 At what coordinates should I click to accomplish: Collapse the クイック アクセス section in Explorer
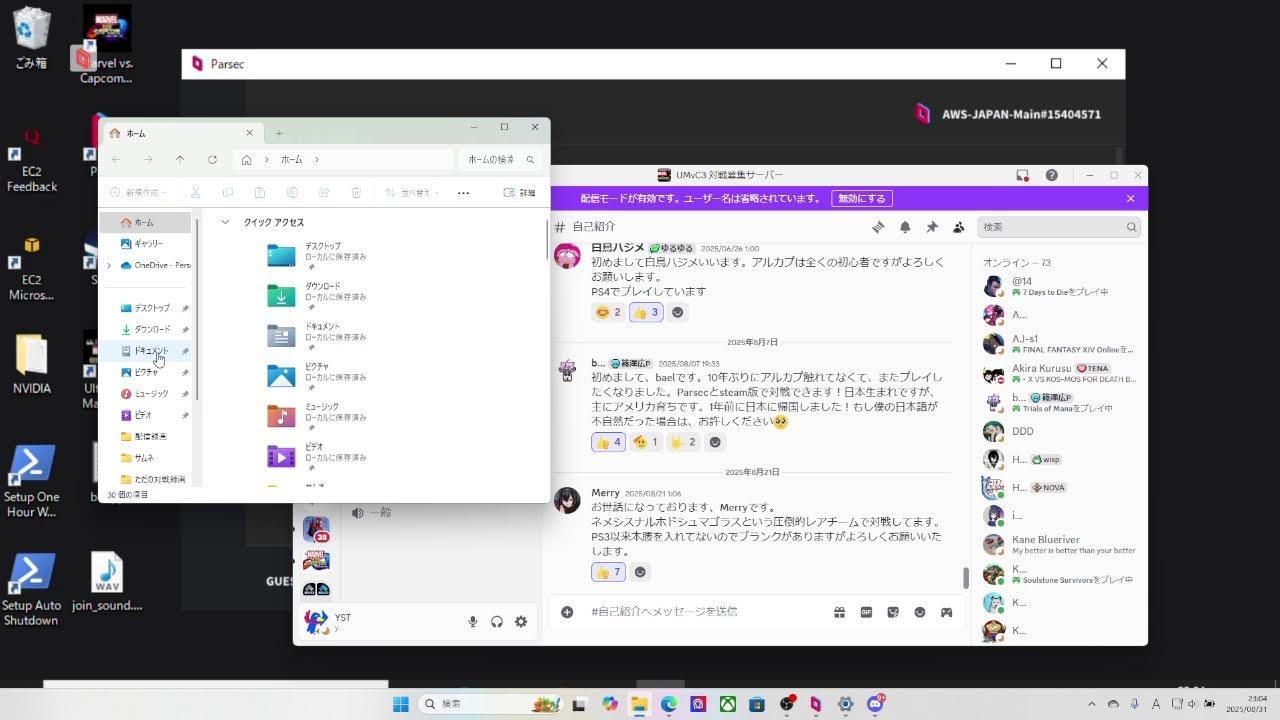[x=225, y=222]
